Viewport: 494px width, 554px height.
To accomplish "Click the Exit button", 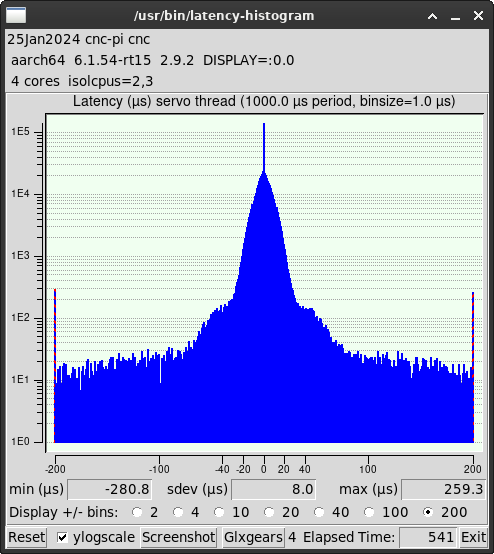I will pos(474,537).
